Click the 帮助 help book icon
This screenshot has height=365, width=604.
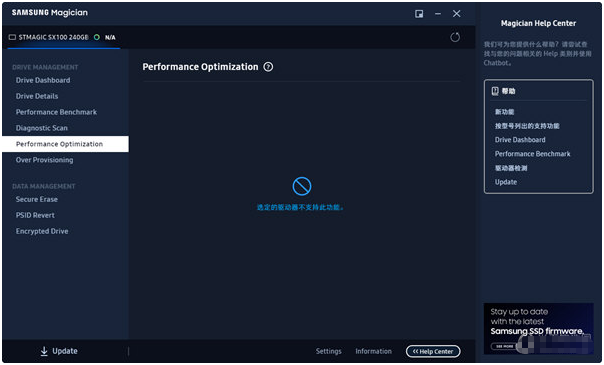click(x=495, y=91)
